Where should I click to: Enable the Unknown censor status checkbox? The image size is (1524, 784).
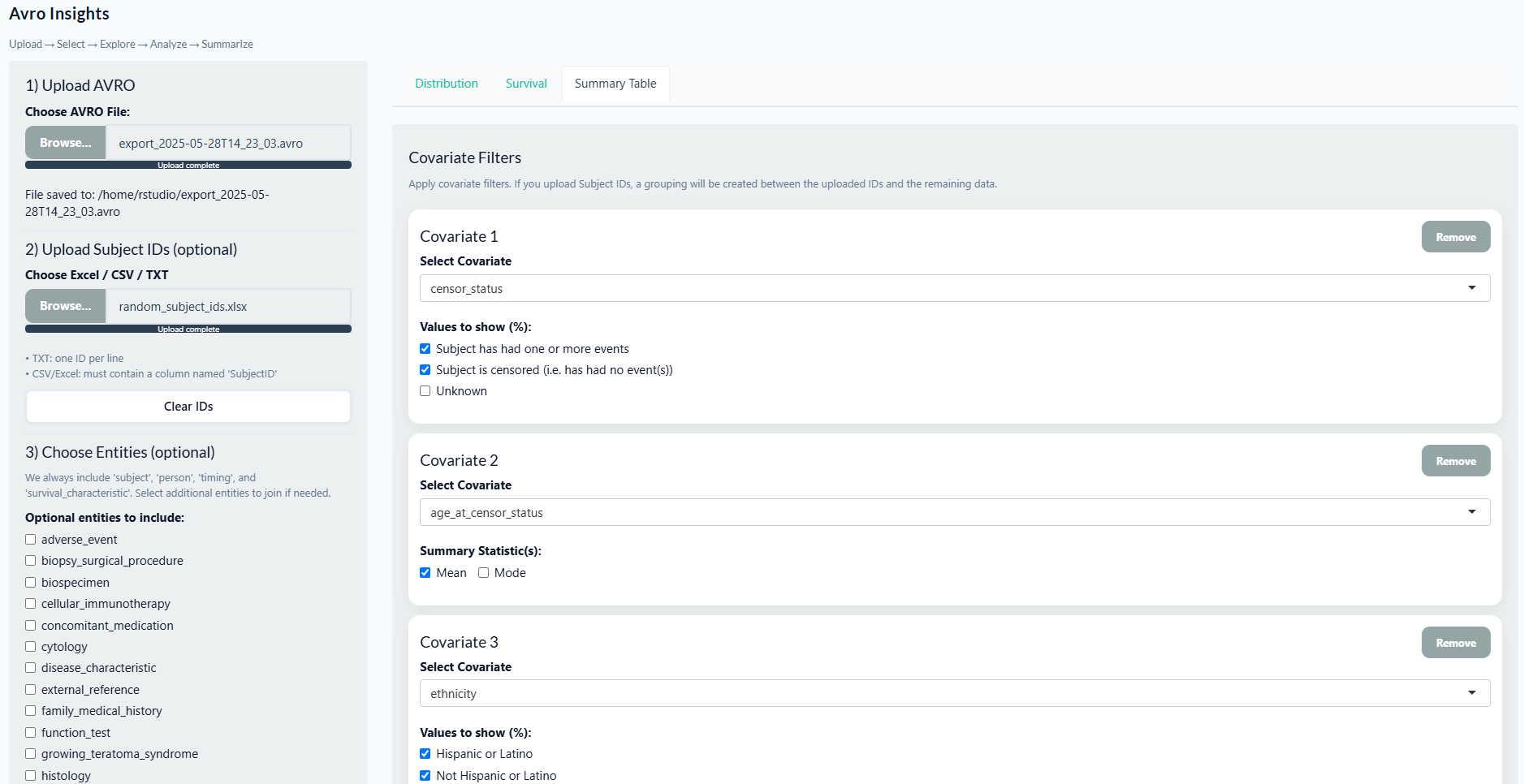point(425,391)
